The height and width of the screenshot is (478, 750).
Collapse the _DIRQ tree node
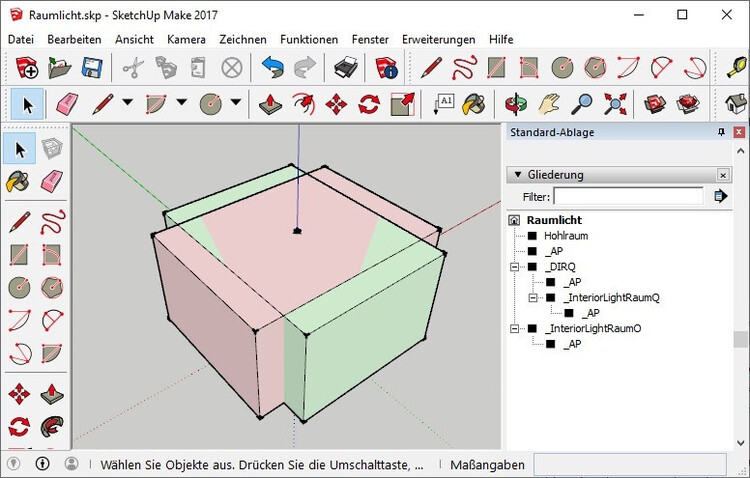click(x=515, y=267)
